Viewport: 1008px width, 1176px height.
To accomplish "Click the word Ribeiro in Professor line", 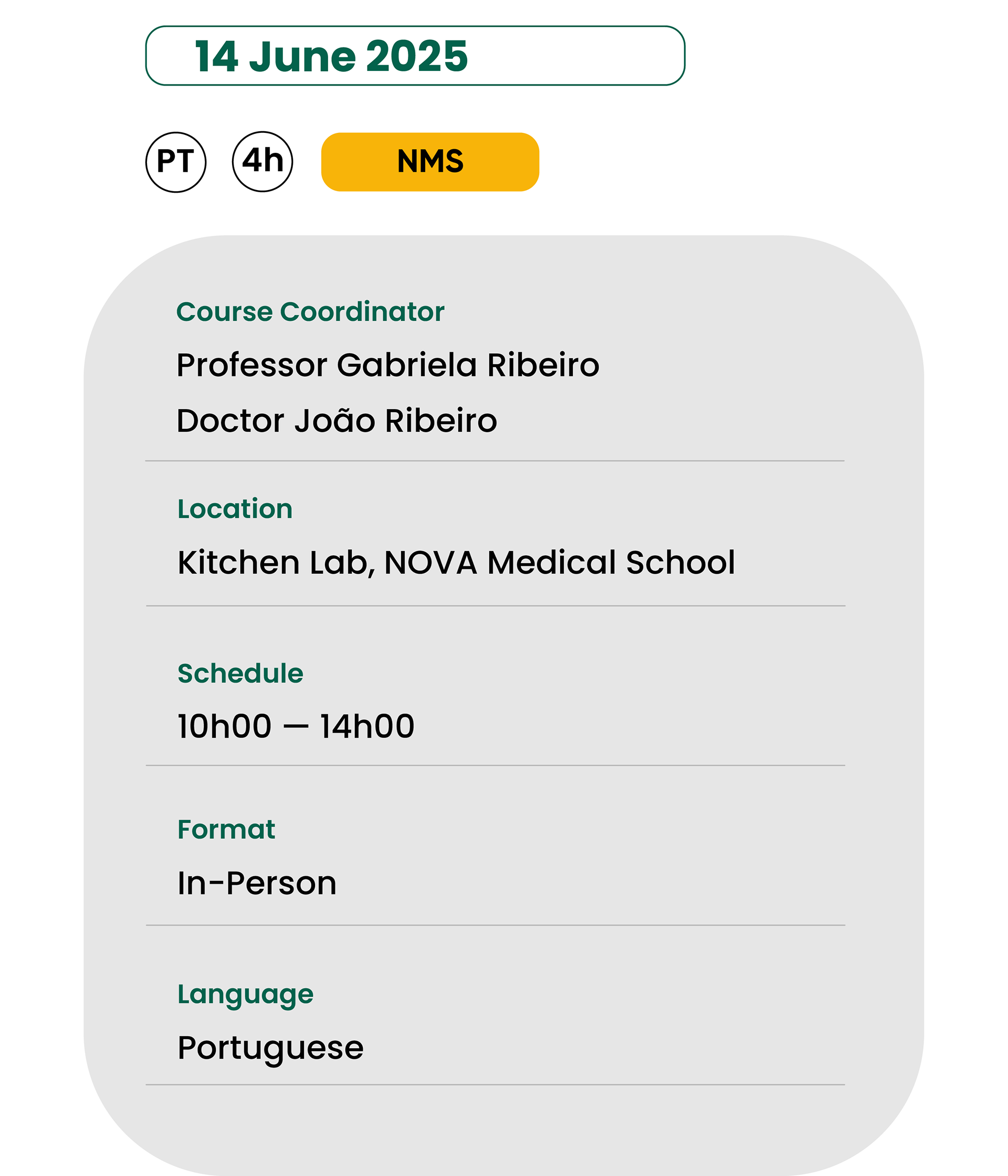I will 543,364.
